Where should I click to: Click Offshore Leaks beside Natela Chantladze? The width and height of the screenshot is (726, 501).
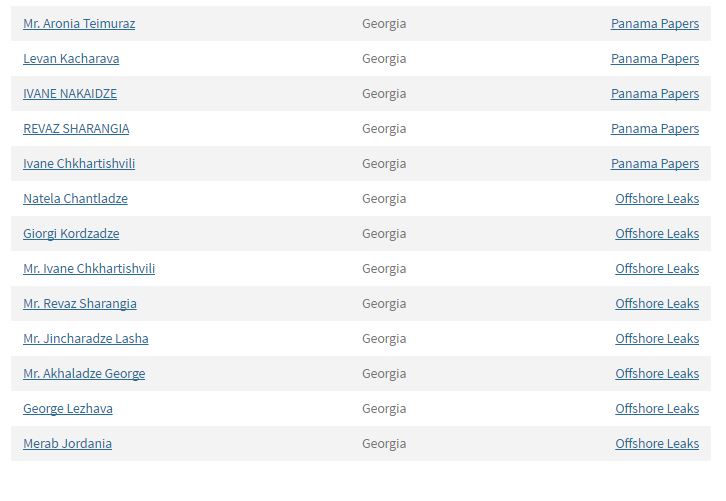(x=657, y=199)
